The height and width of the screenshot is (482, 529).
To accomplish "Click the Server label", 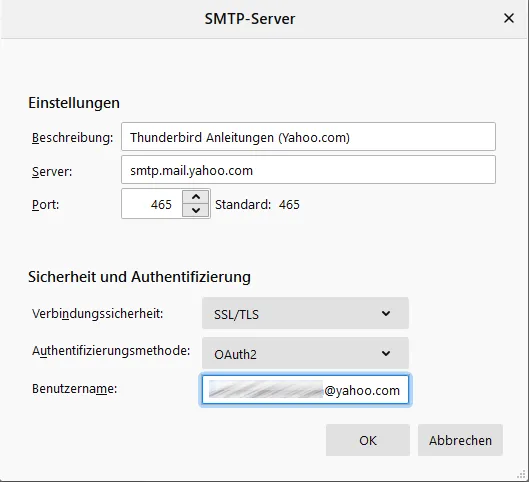I will [x=52, y=171].
